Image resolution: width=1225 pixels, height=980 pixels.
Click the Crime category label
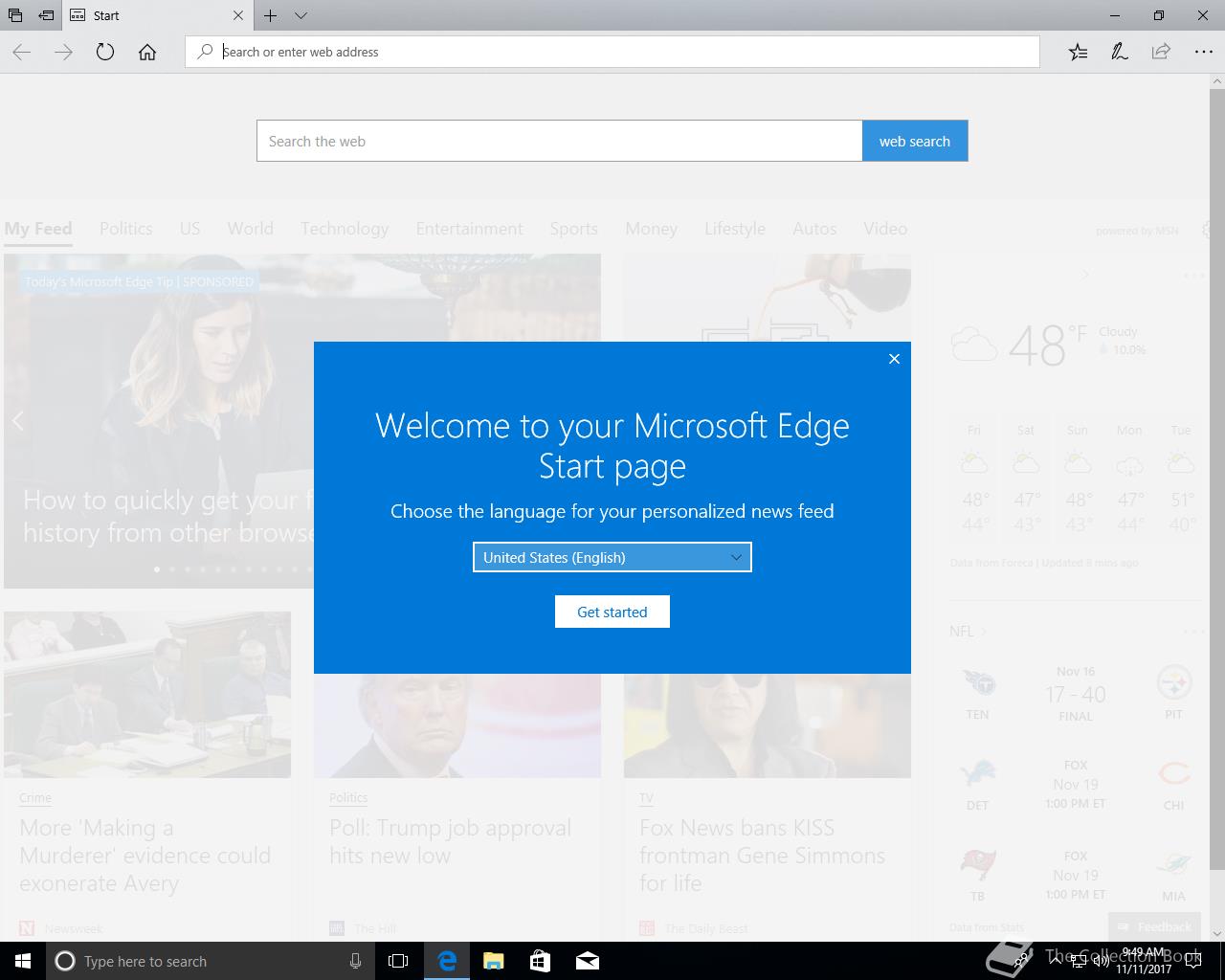point(35,797)
